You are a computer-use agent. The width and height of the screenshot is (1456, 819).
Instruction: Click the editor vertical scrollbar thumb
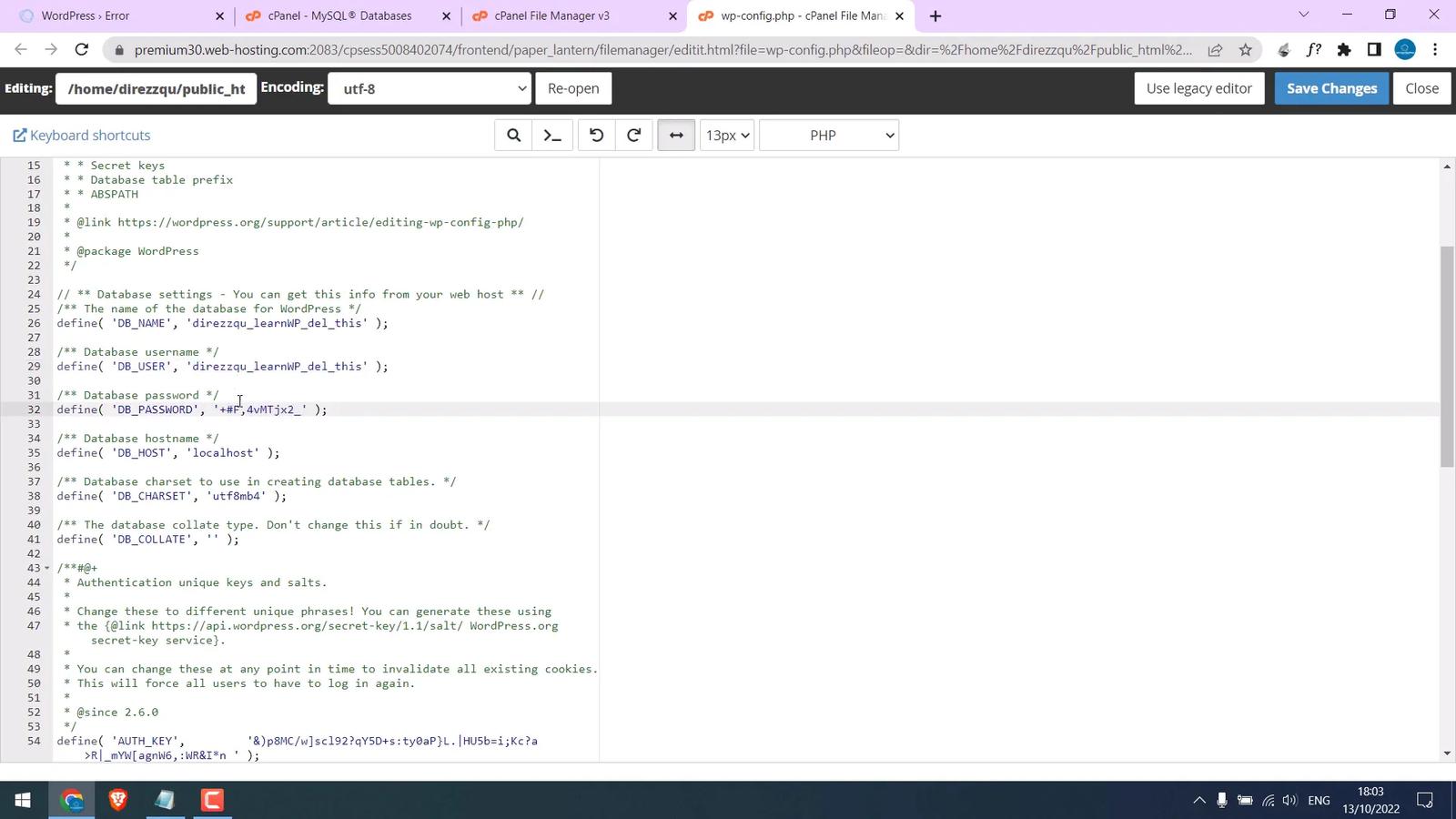[x=1447, y=357]
